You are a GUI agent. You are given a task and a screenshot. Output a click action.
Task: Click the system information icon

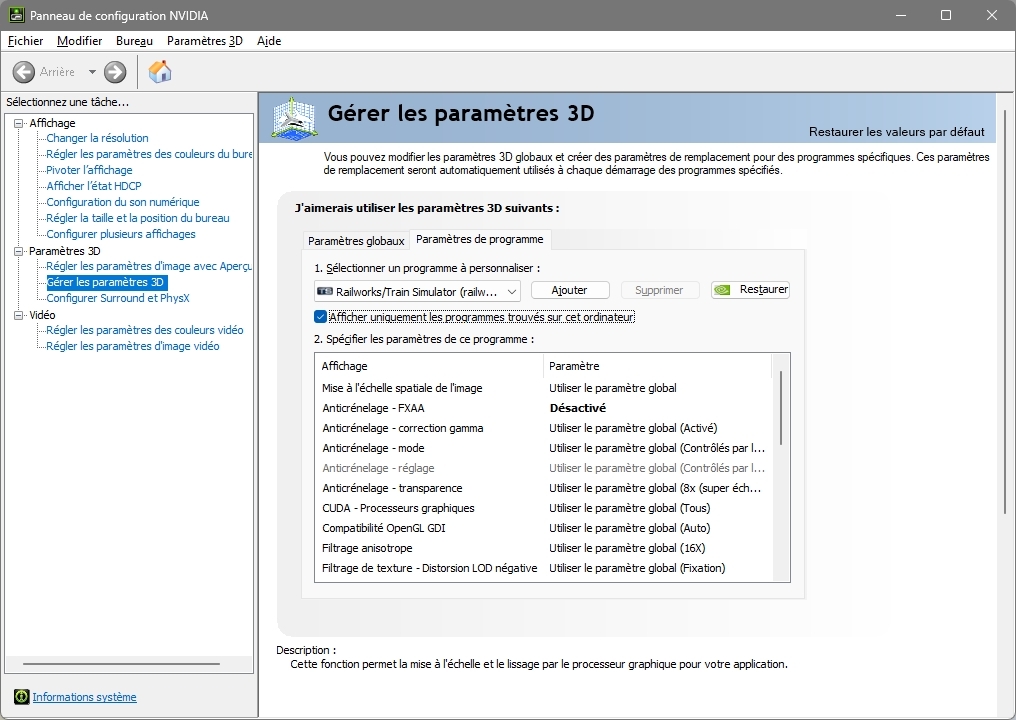pyautogui.click(x=21, y=697)
